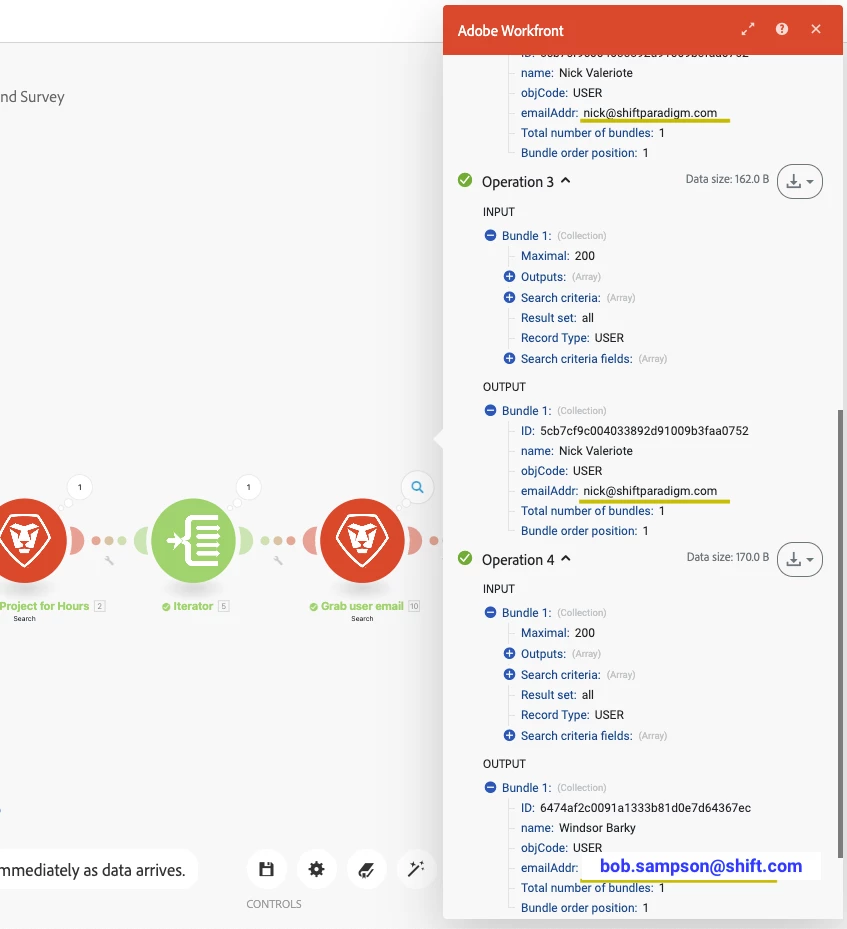Click Operation 3 Maximal 200 value

(x=585, y=256)
